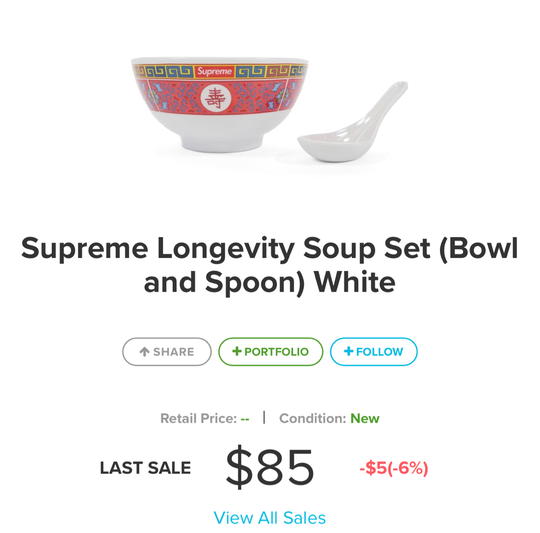
Task: Click the SHARE button label
Action: click(x=174, y=352)
